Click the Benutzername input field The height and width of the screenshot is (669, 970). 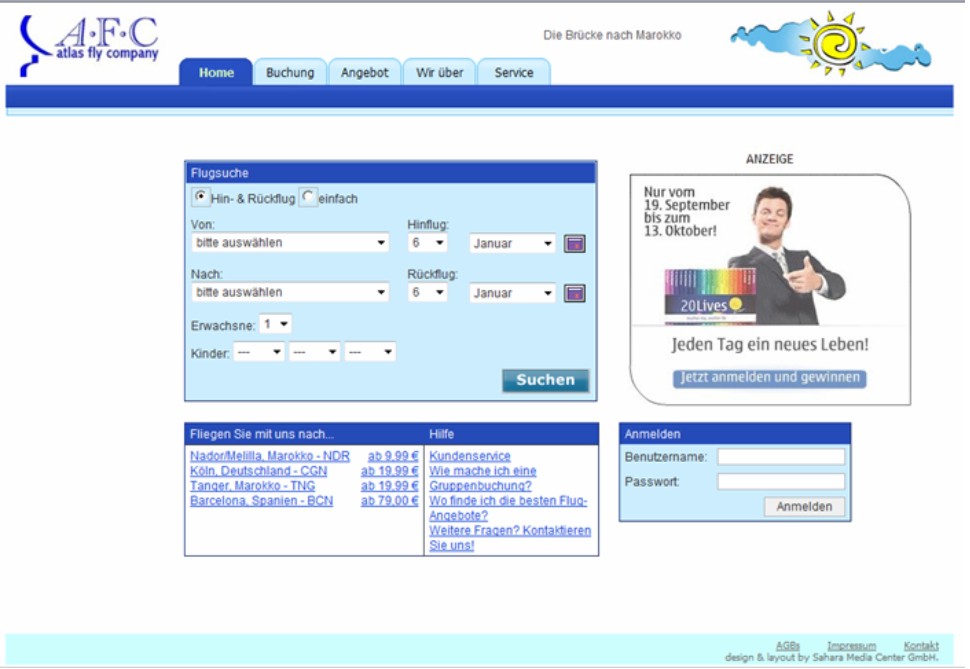click(x=781, y=457)
